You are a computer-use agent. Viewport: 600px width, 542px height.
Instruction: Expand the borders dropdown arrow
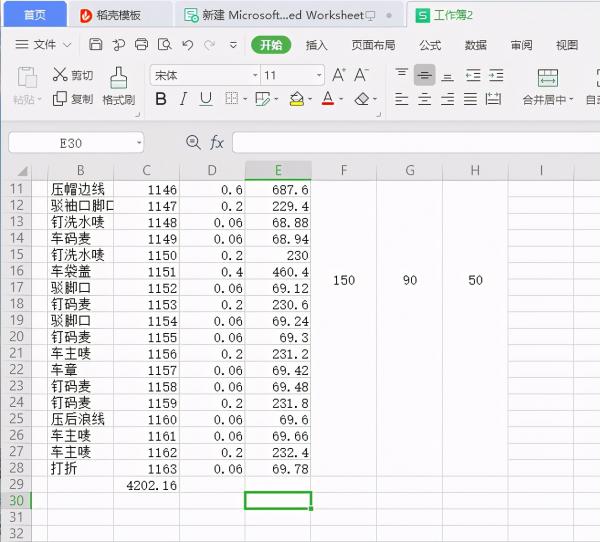click(x=245, y=99)
